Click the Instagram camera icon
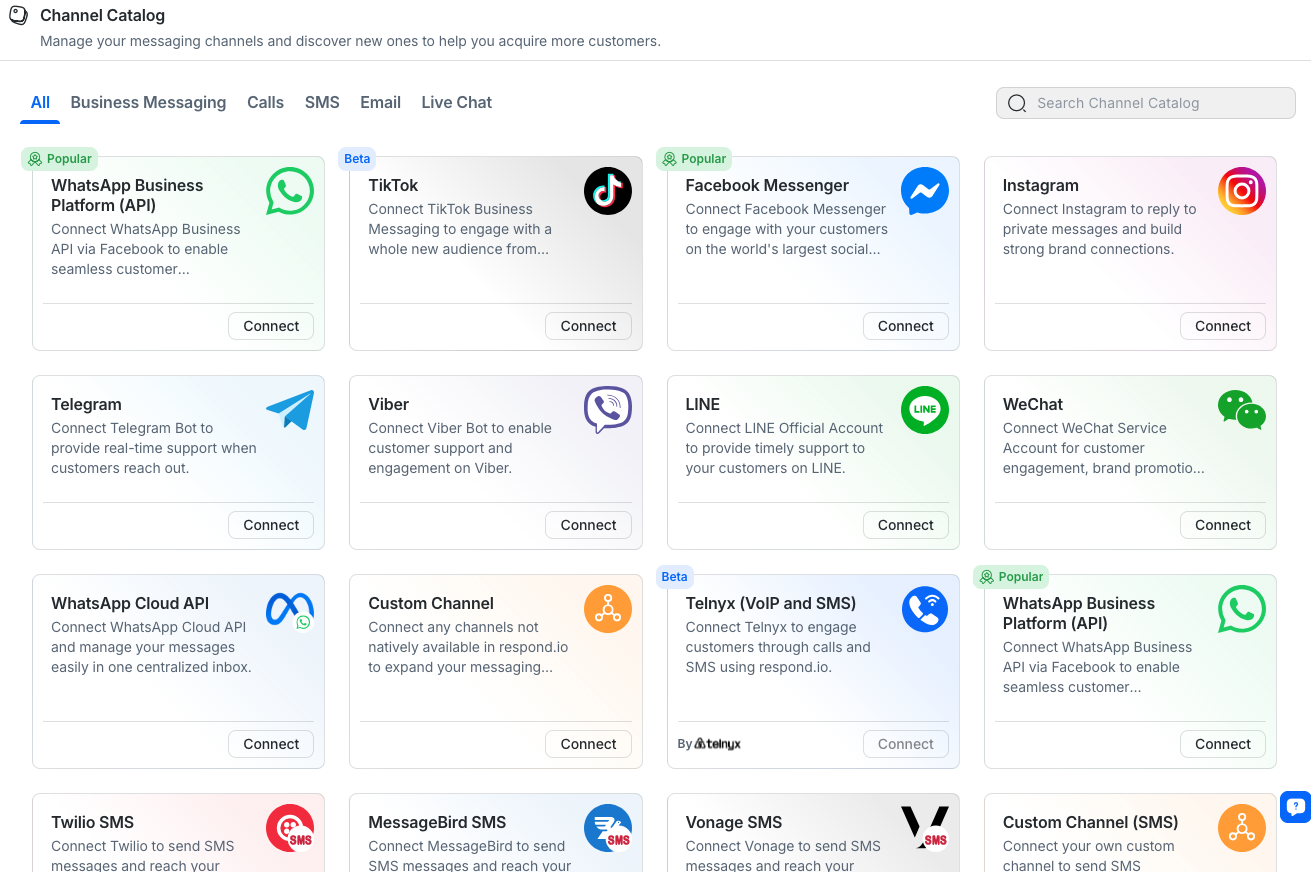 (1241, 191)
